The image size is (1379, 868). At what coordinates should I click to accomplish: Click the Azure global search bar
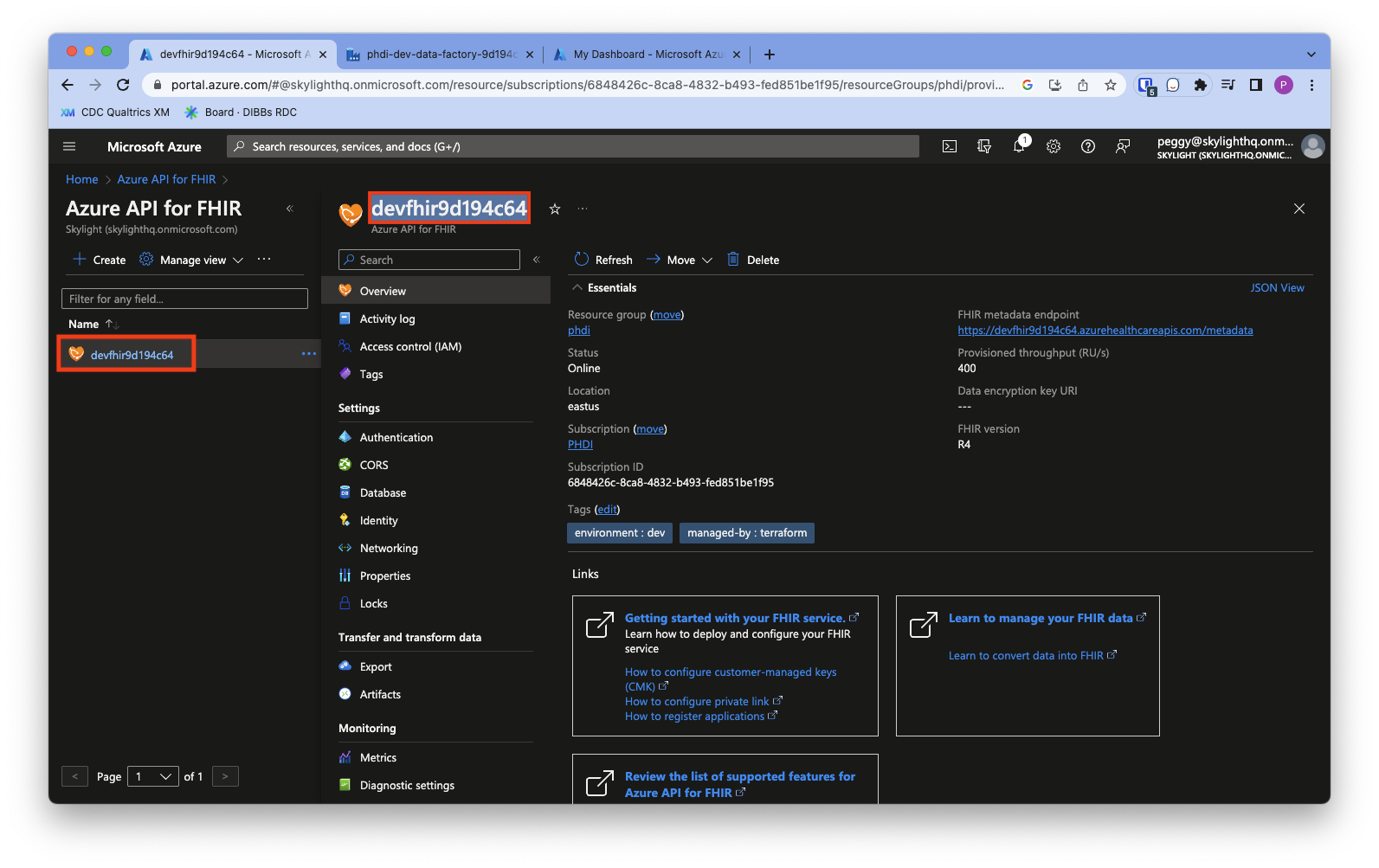tap(573, 146)
